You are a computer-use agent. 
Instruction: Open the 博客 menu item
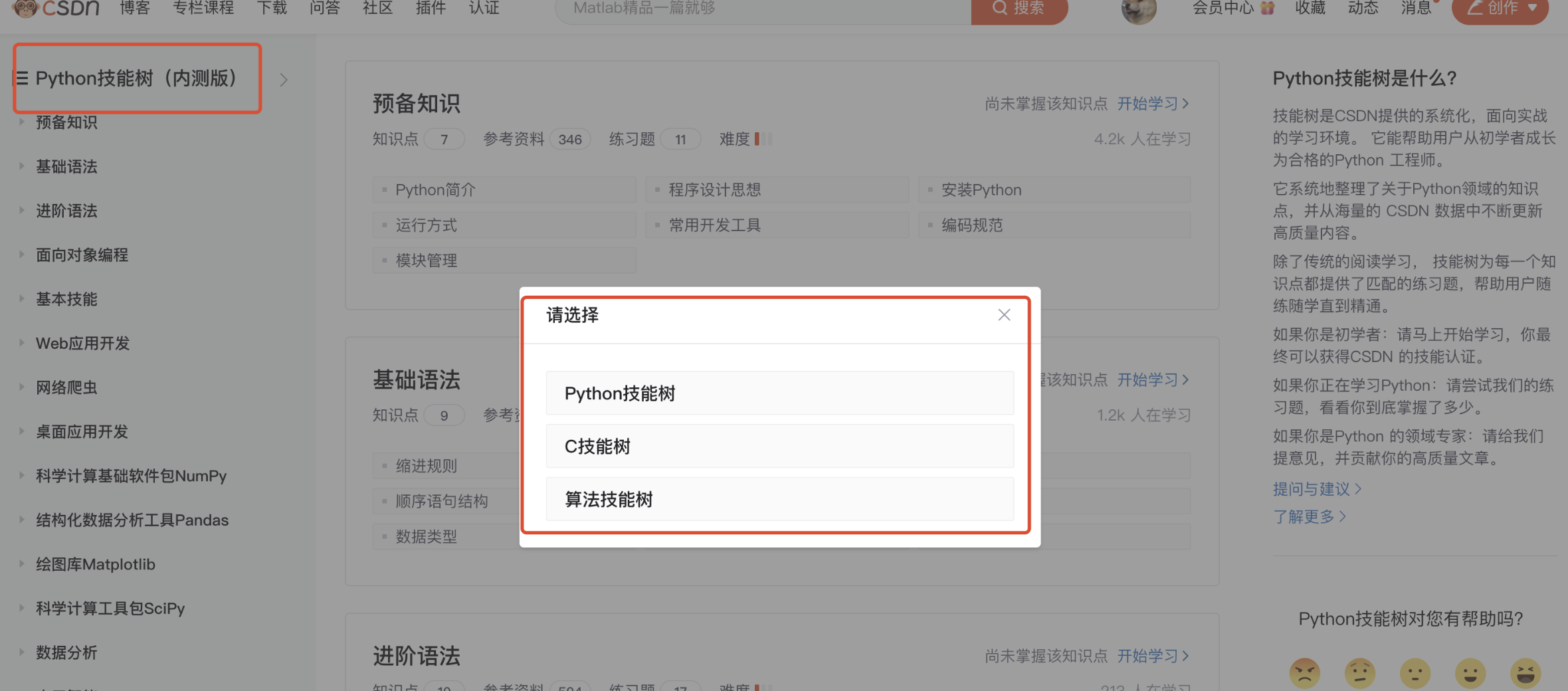coord(135,8)
